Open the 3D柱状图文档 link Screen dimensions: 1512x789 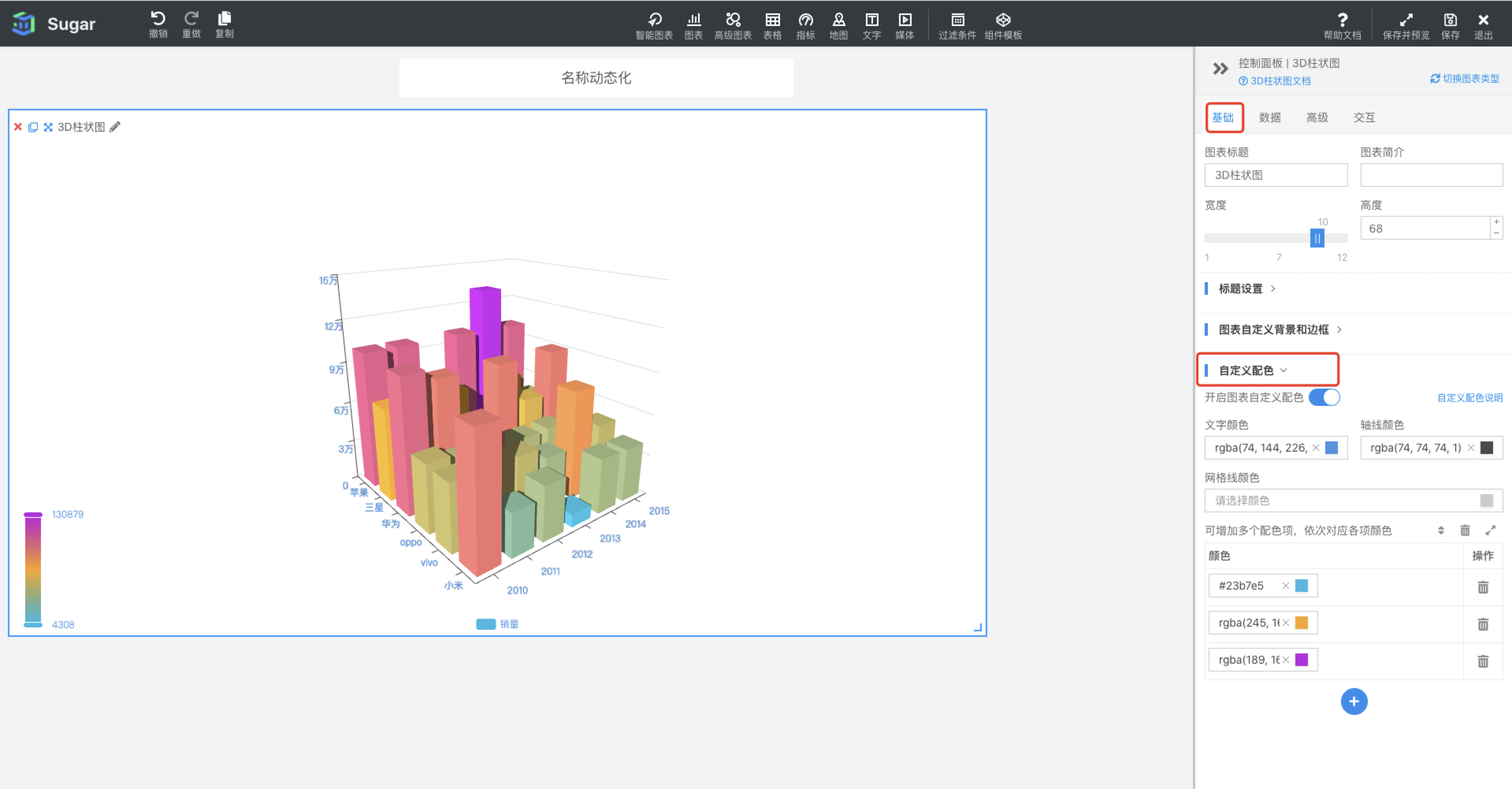click(x=1274, y=81)
